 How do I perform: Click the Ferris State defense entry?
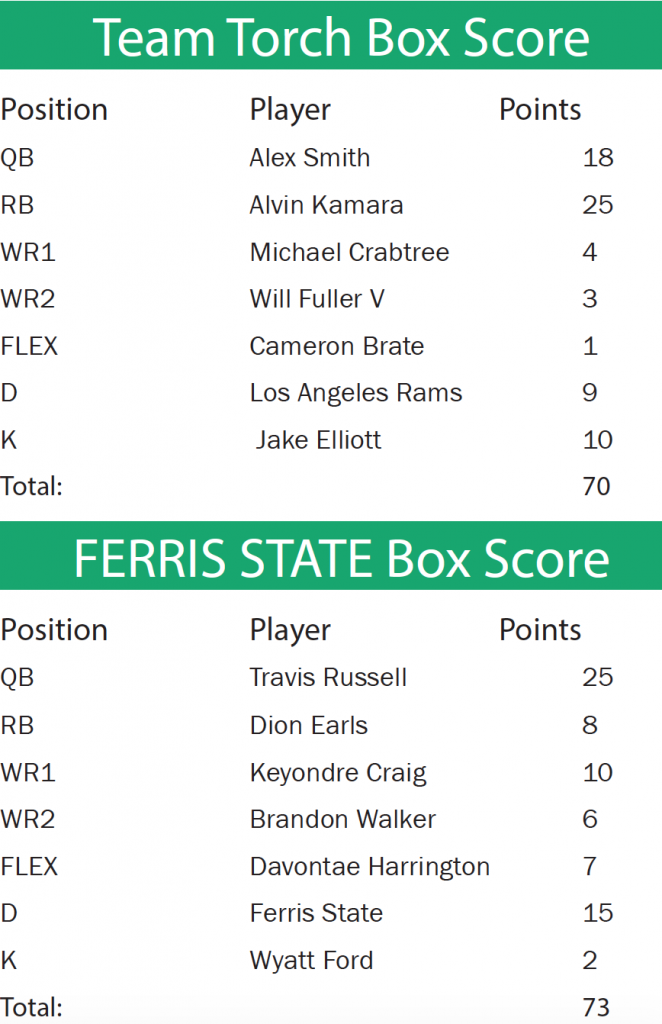316,913
